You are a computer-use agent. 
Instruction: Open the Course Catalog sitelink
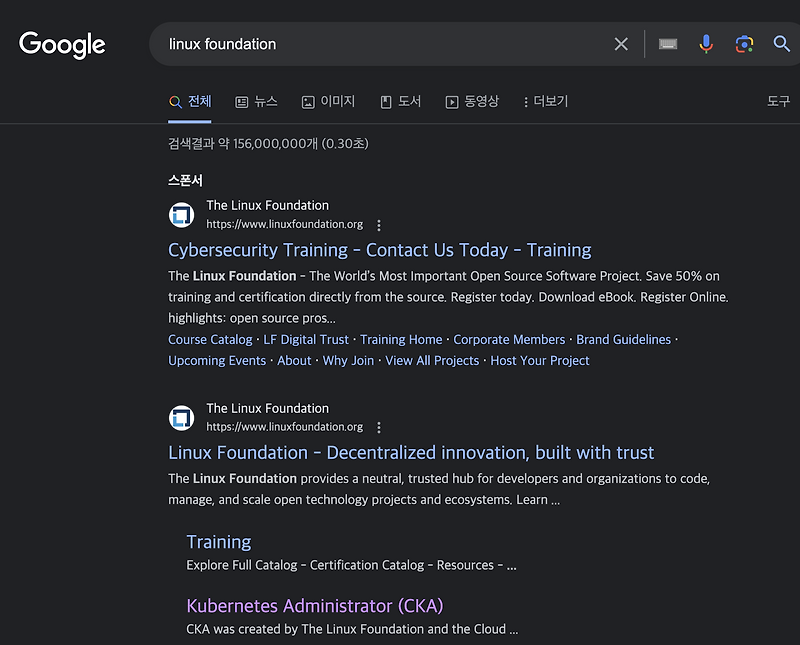coord(210,339)
